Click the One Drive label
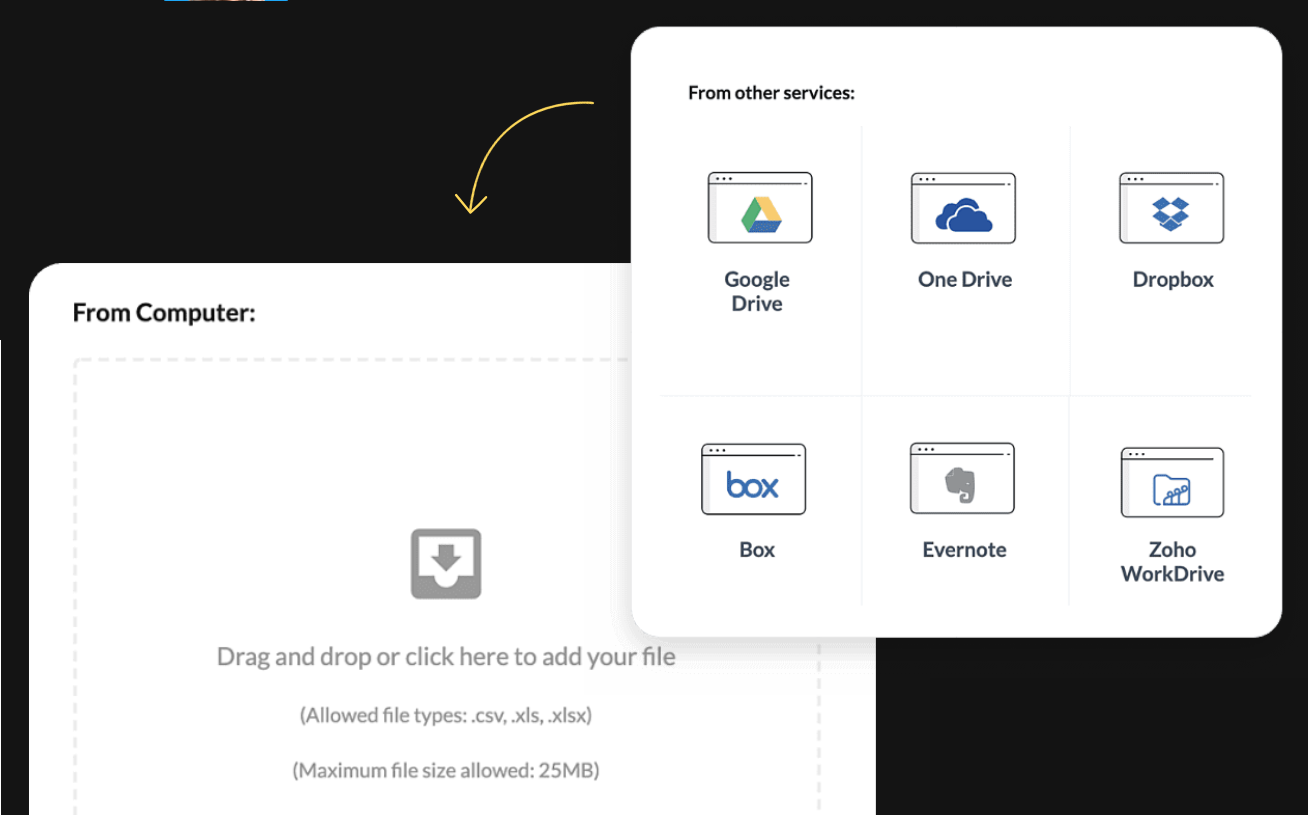 (965, 280)
